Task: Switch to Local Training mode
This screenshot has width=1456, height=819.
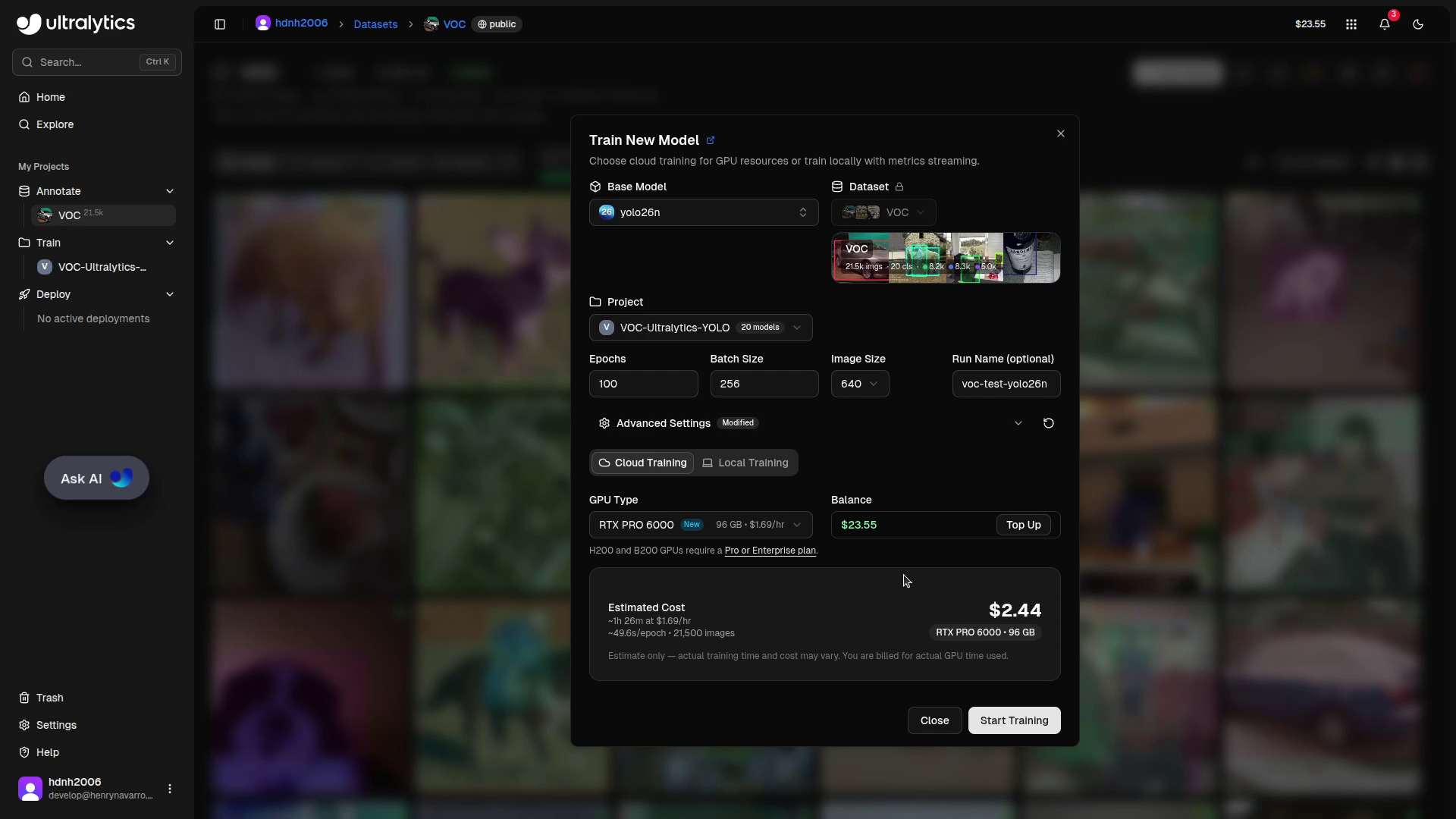Action: pos(745,463)
